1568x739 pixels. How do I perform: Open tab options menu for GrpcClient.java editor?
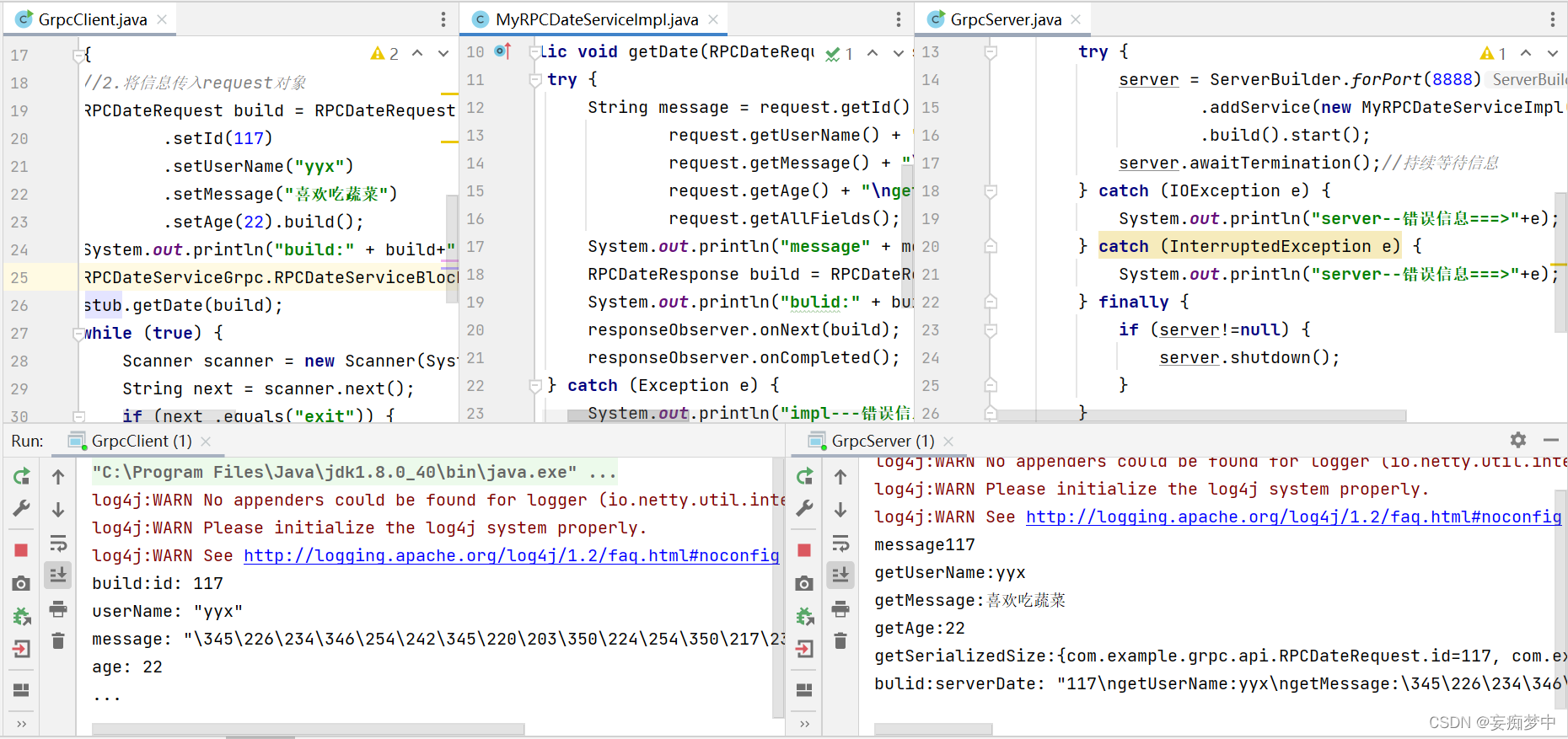coord(443,19)
